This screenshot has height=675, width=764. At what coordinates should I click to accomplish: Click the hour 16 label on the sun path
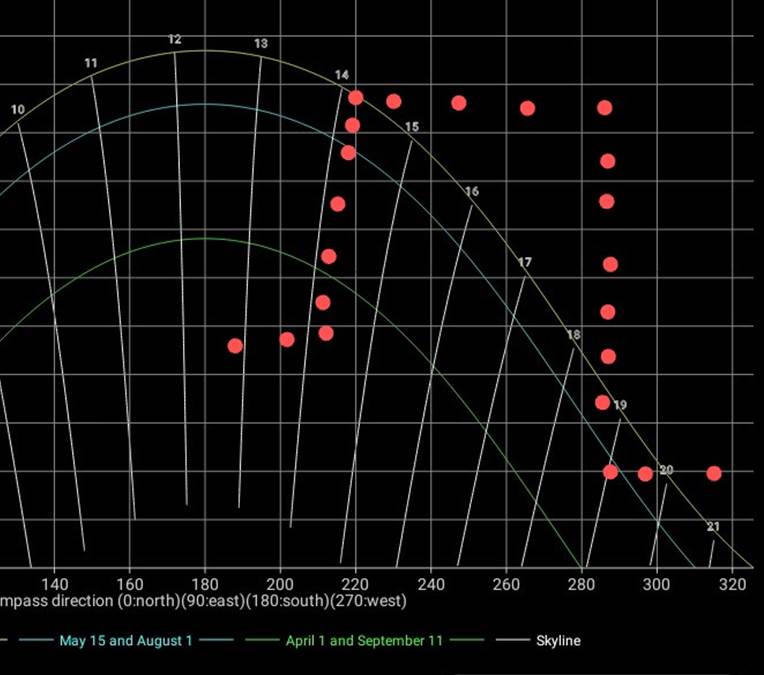(472, 191)
